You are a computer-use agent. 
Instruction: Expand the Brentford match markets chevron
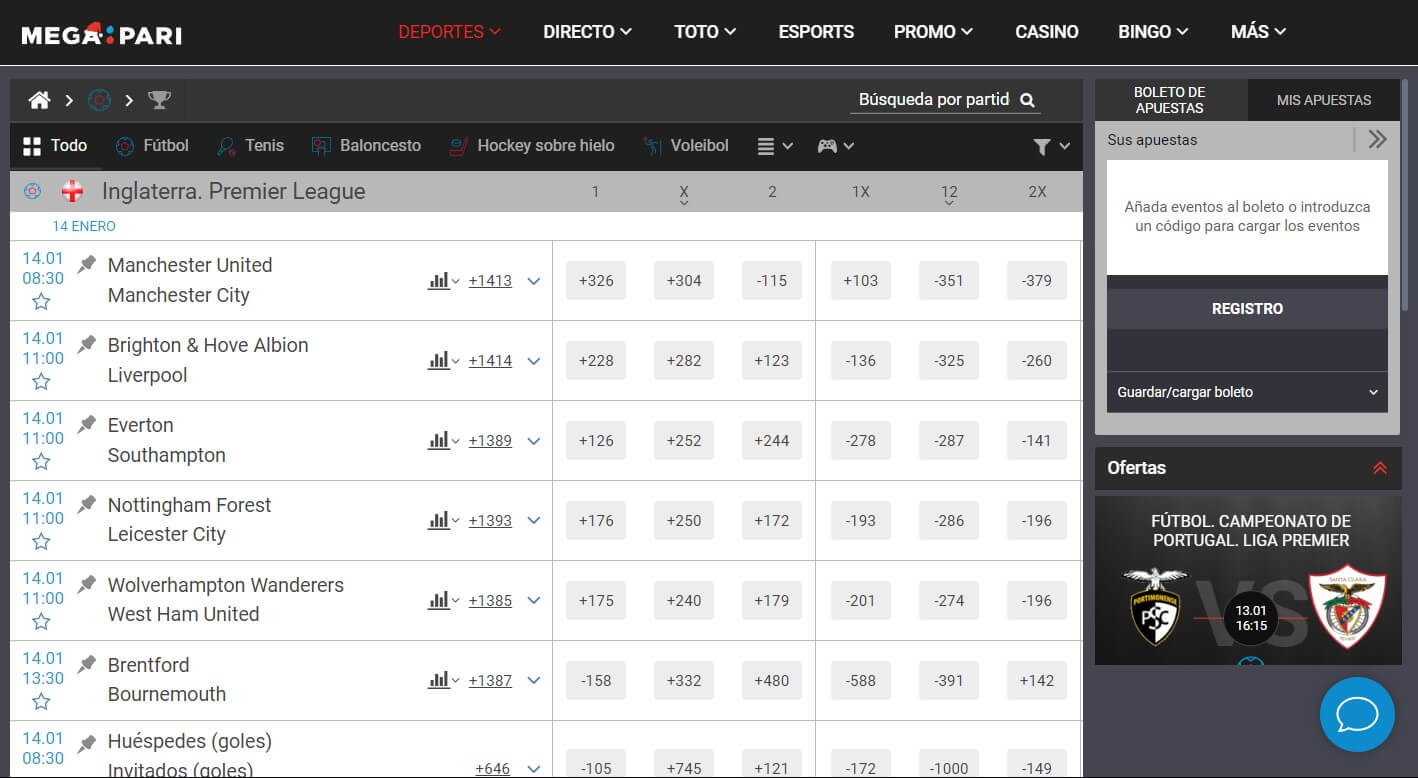pyautogui.click(x=534, y=681)
